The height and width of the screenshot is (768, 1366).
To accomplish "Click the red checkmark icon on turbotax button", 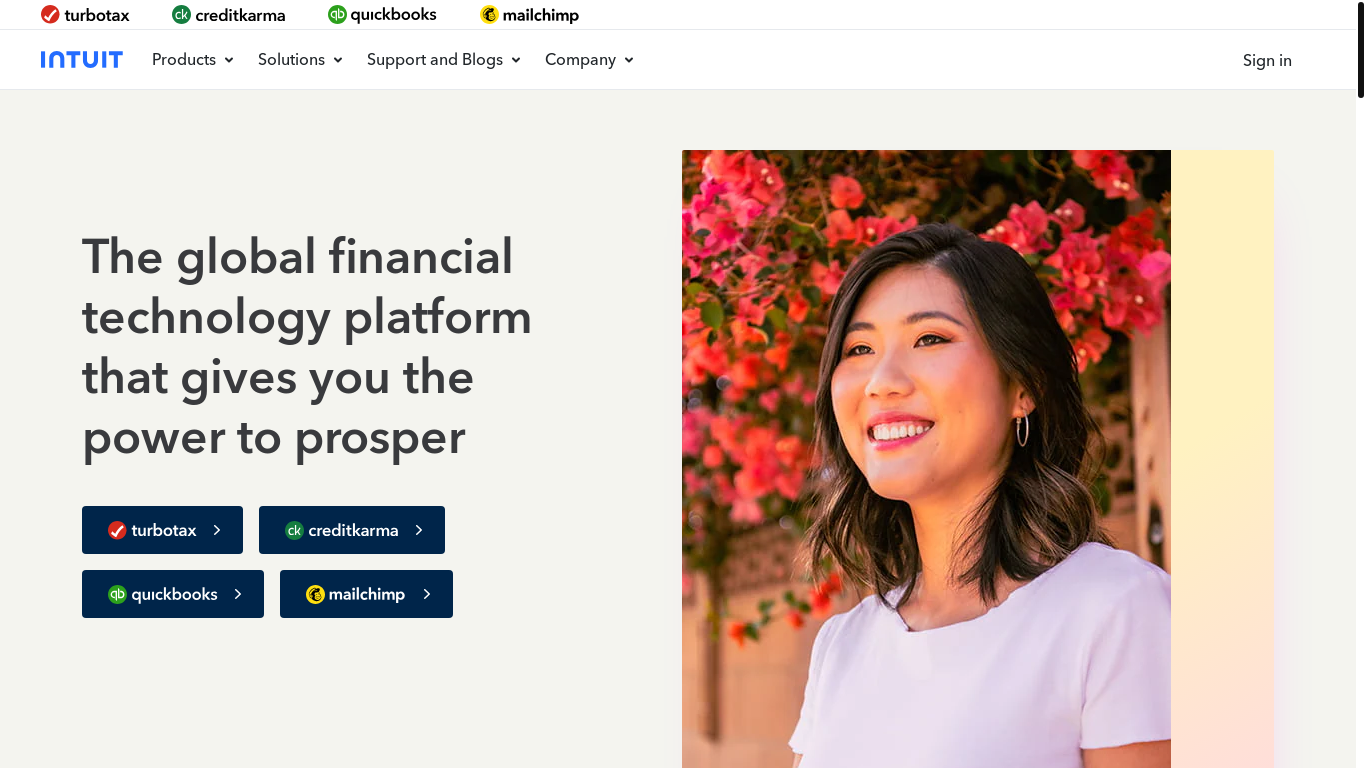I will [117, 530].
